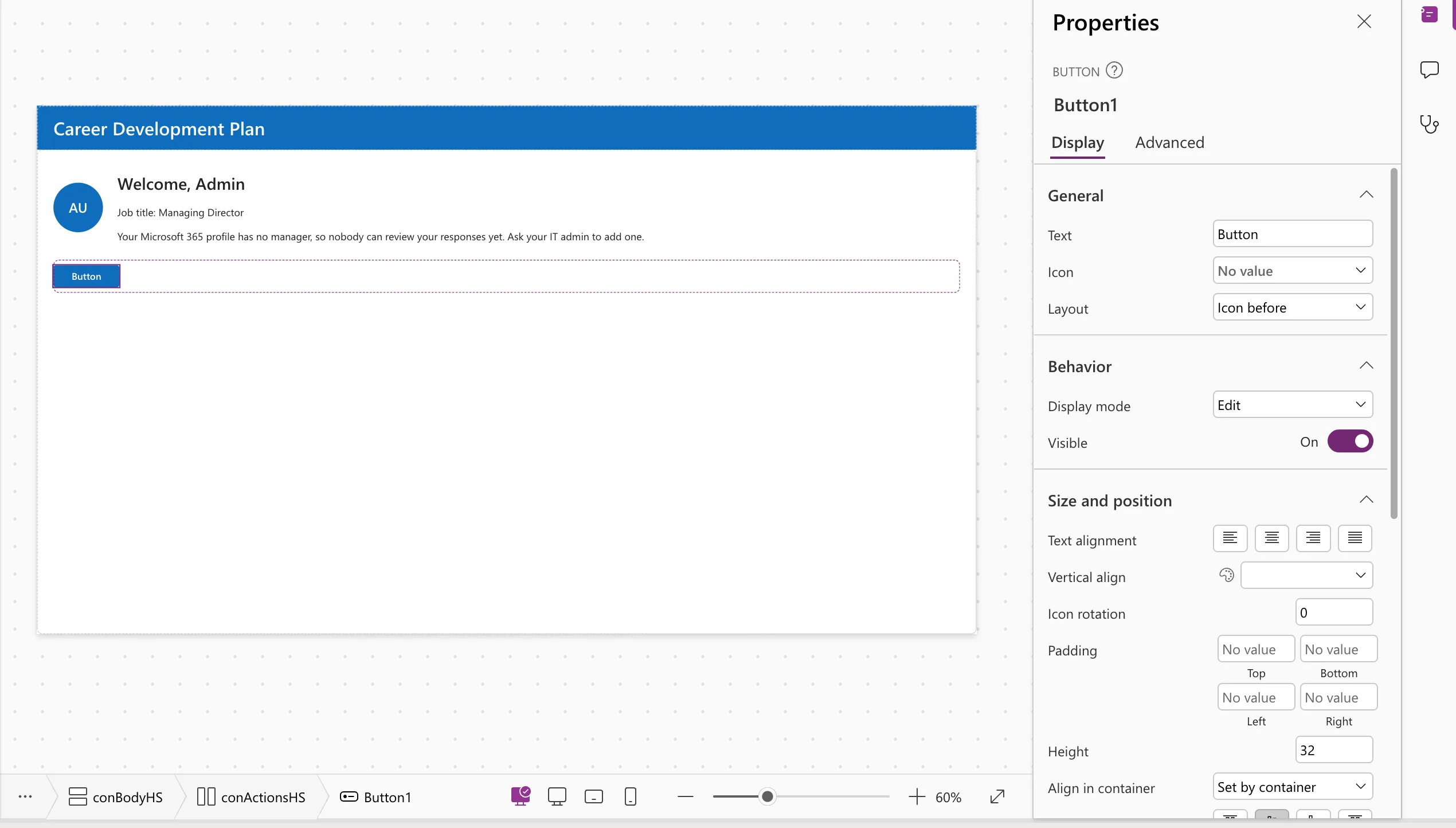Image resolution: width=1456 pixels, height=828 pixels.
Task: Zoom out with the minus icon
Action: [685, 796]
